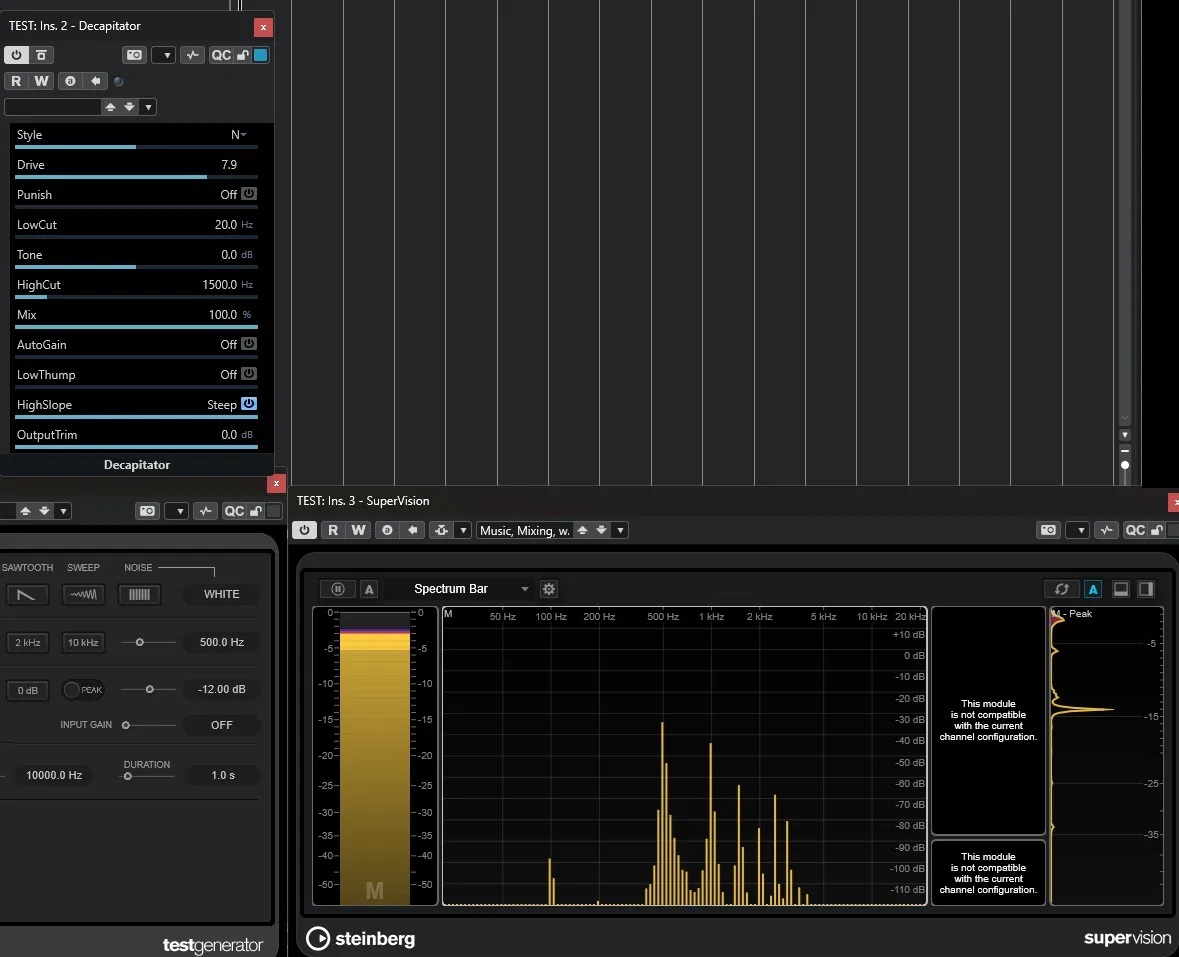
Task: Adjust the Mix slider at 100.0 %
Action: [x=136, y=327]
